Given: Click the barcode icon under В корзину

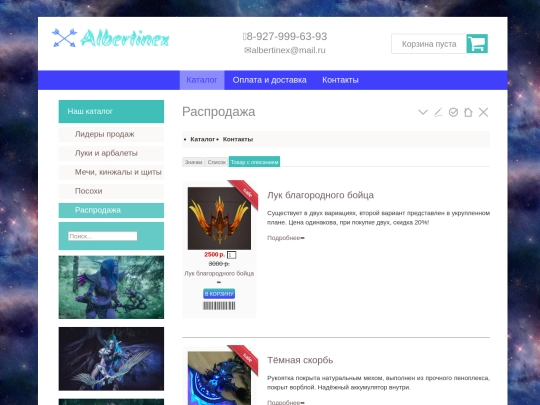Looking at the screenshot, I should [219, 306].
